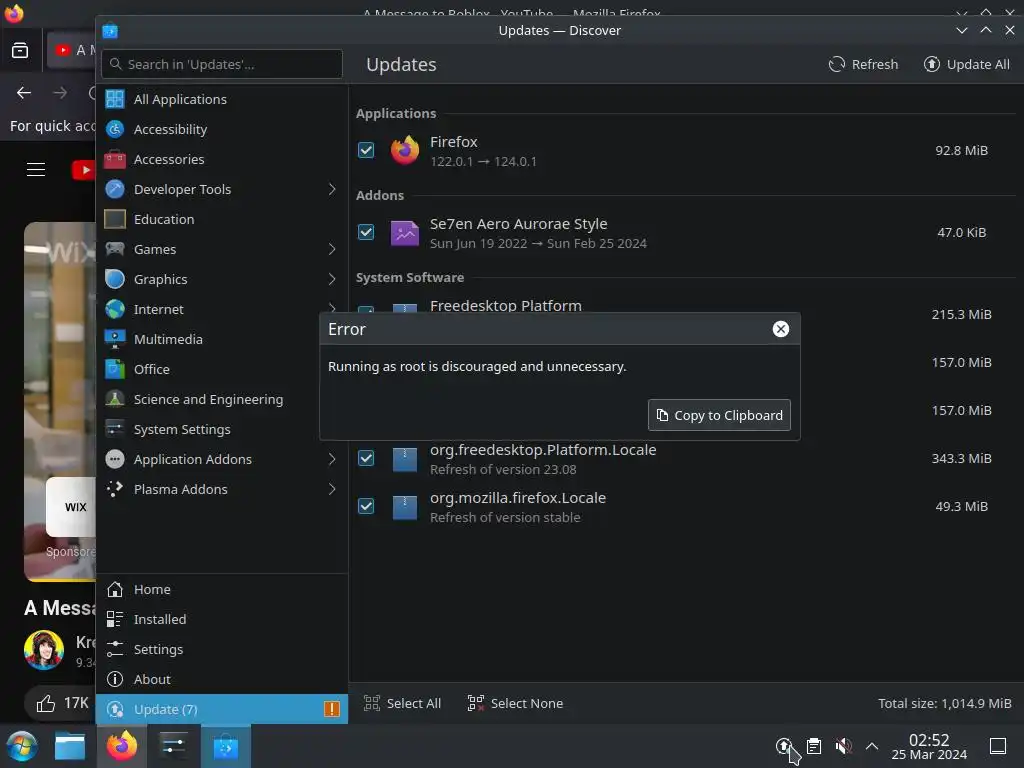Click the org.freedesktop.Platform.Locale package icon
1024x768 pixels.
[x=405, y=459]
